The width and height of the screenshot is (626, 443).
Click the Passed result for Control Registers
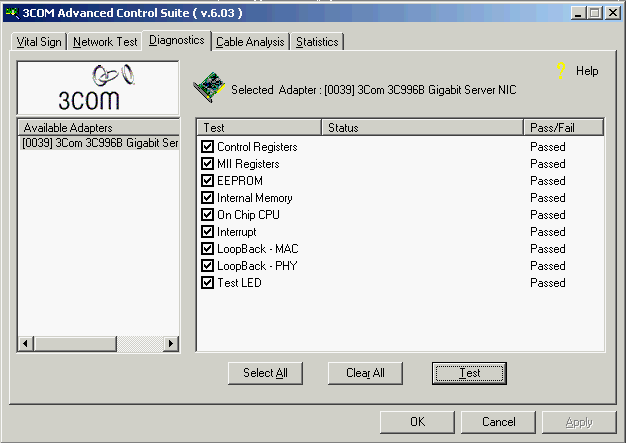tap(547, 147)
